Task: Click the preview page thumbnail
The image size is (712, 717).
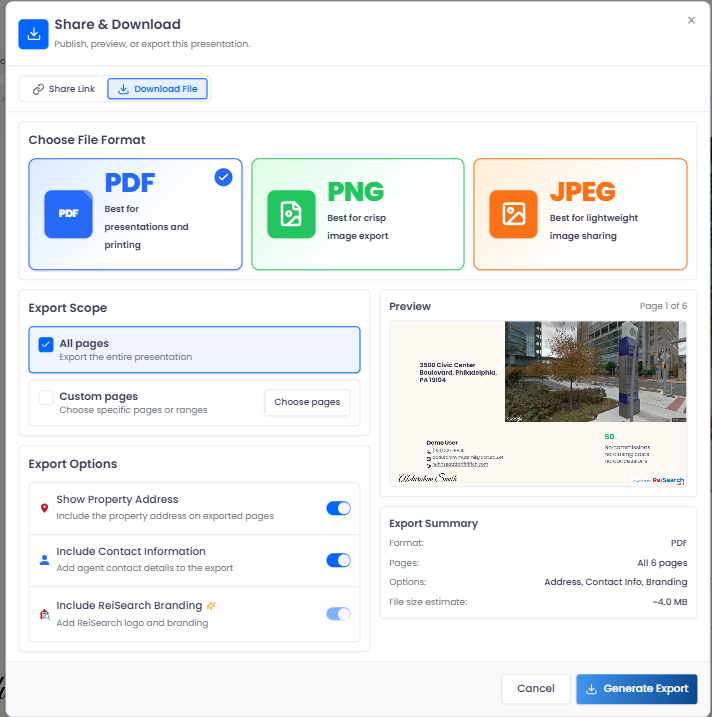Action: point(538,403)
